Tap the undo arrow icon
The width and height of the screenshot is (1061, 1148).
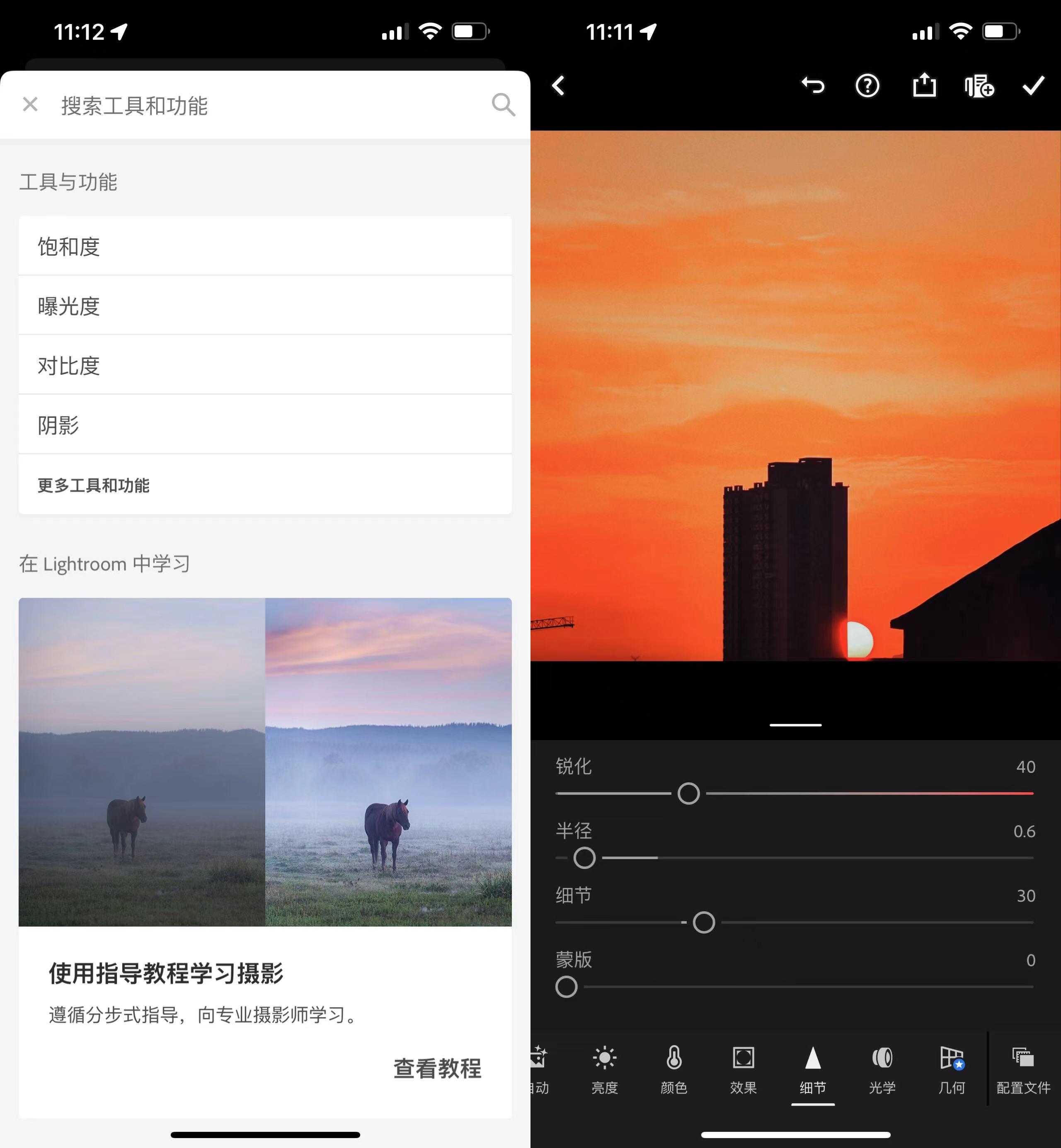coord(814,85)
